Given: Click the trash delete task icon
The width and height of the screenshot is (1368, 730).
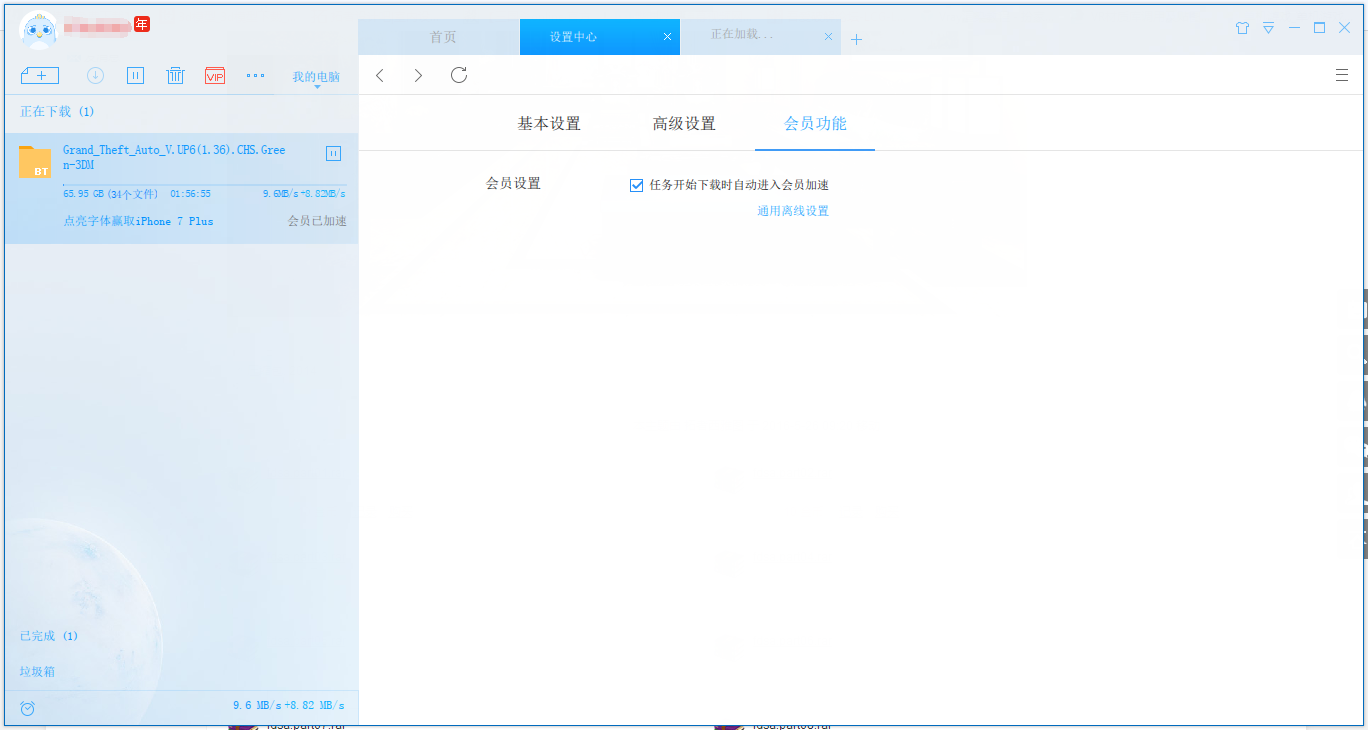Looking at the screenshot, I should click(x=175, y=75).
